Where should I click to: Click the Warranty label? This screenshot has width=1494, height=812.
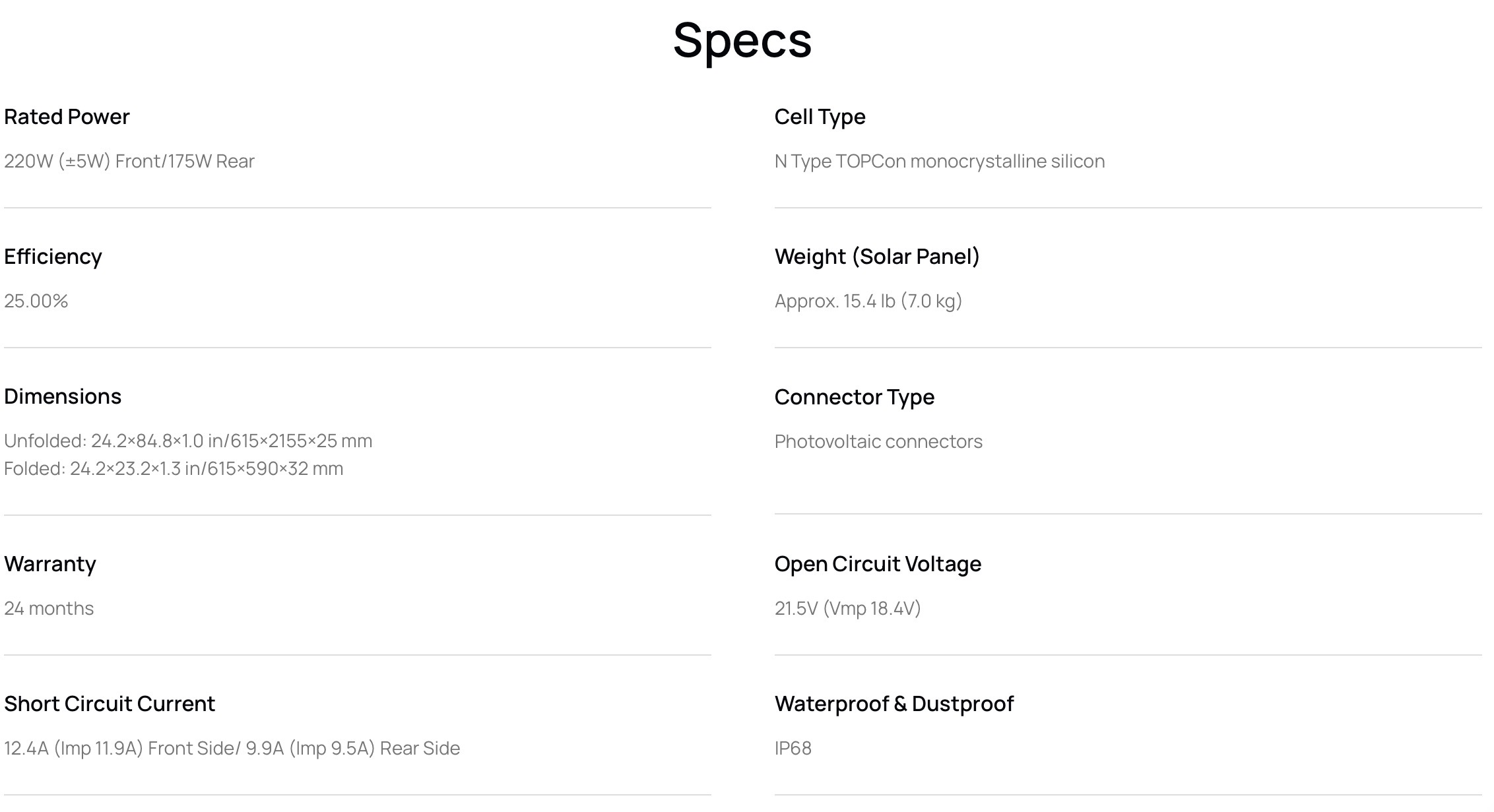point(50,564)
